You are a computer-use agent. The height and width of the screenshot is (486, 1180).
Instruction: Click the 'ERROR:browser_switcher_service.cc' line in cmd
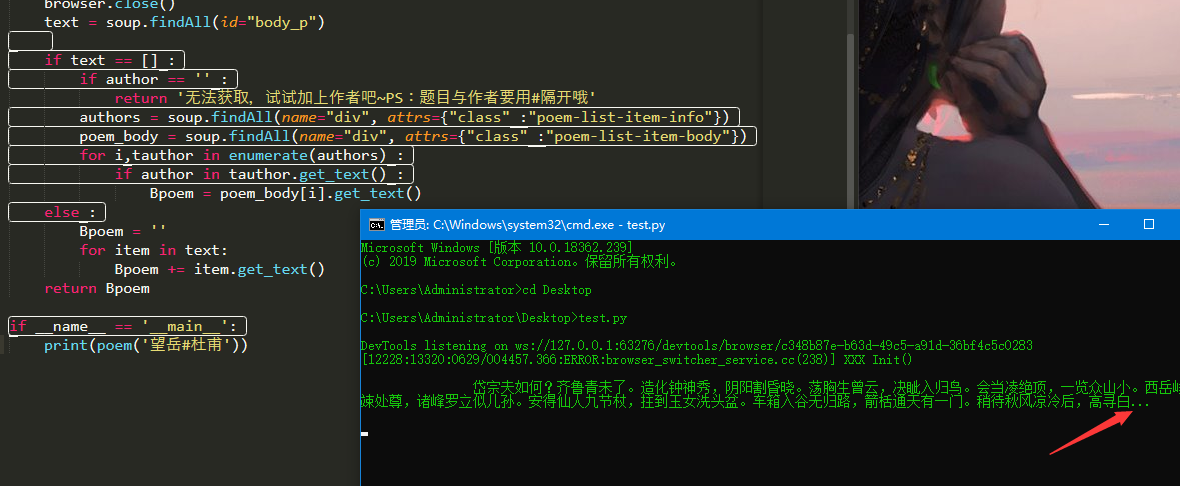[637, 360]
